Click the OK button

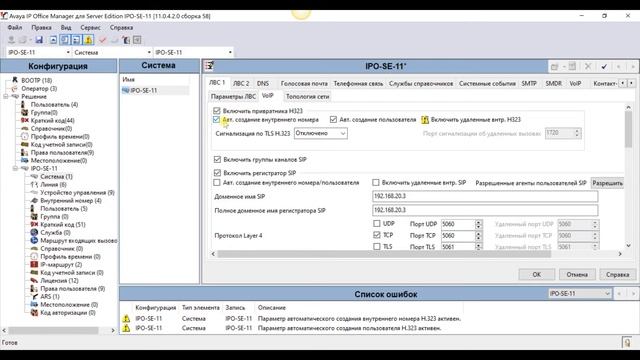point(536,275)
